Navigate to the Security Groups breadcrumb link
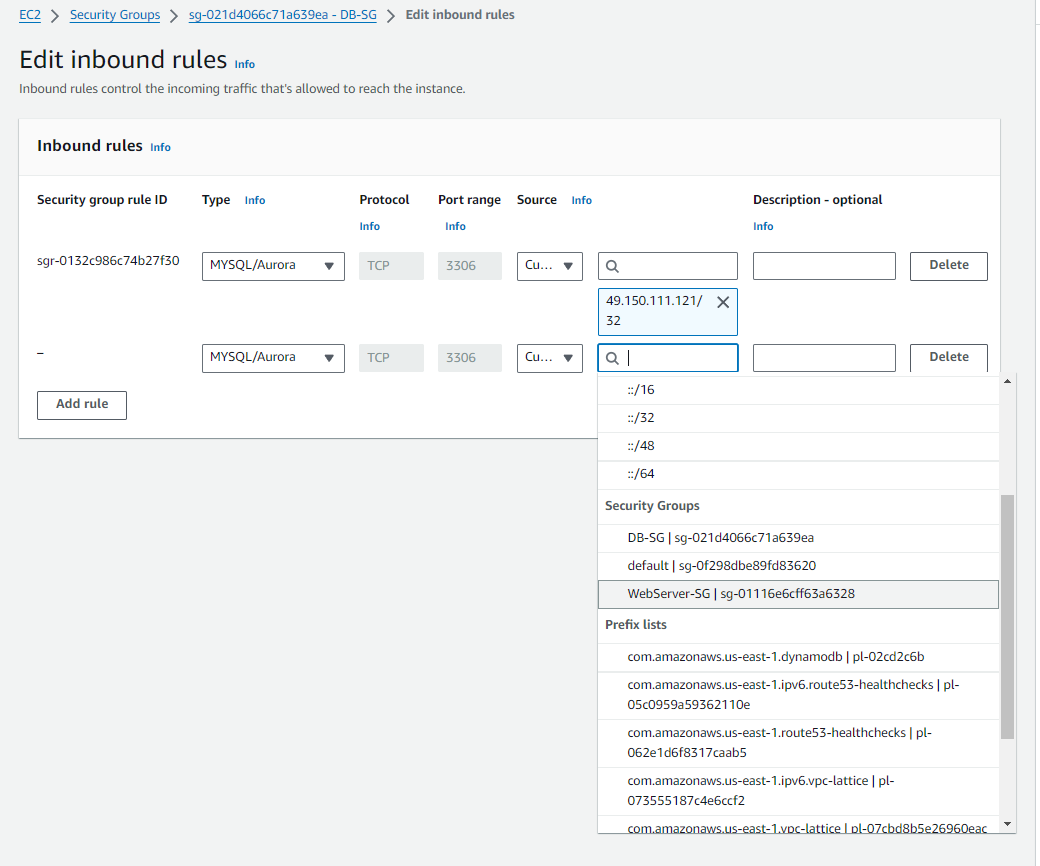The height and width of the screenshot is (866, 1040). click(114, 15)
